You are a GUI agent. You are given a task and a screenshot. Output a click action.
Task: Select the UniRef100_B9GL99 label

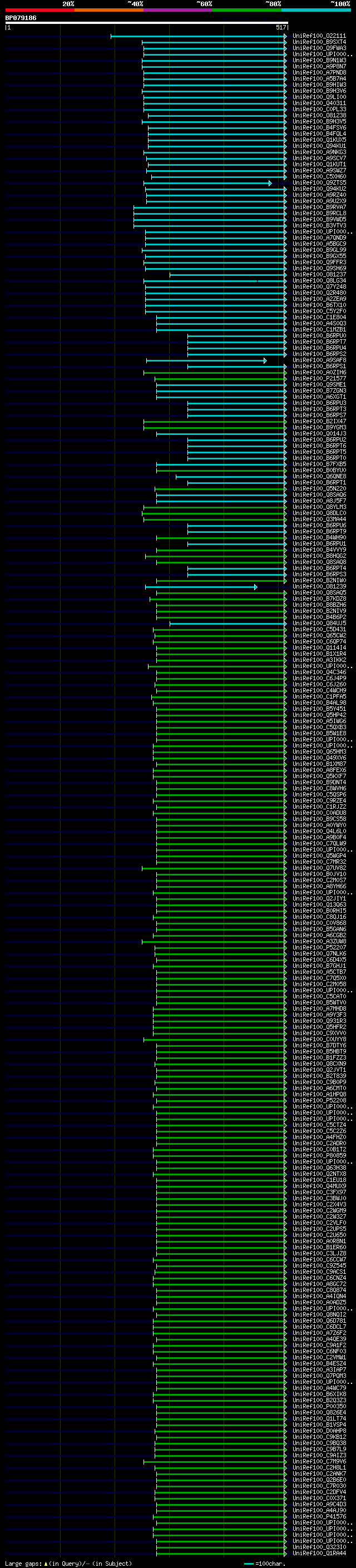point(319,250)
